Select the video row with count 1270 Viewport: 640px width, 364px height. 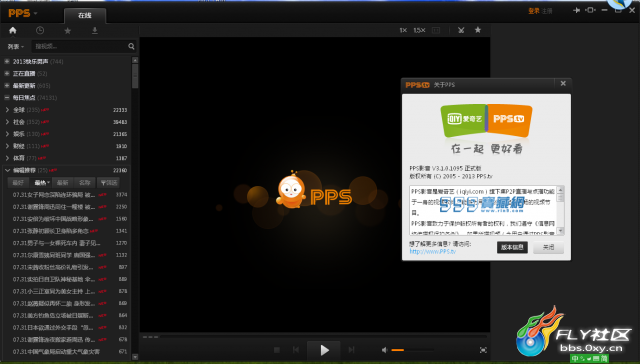coord(67,243)
